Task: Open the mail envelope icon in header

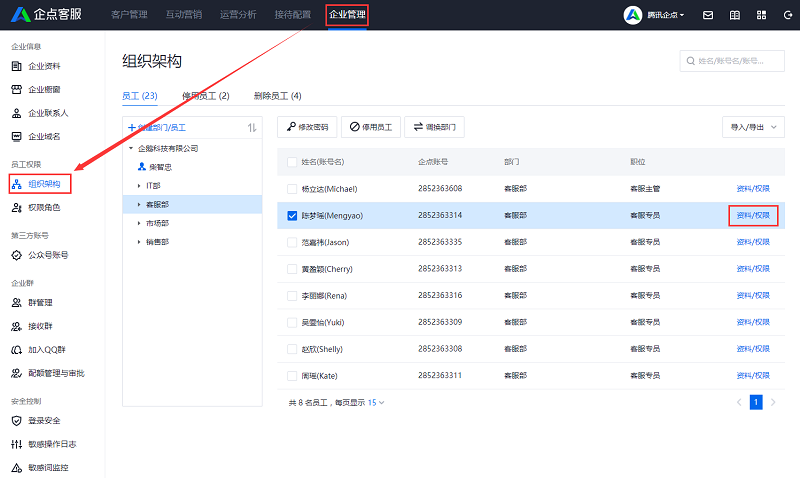Action: point(708,15)
